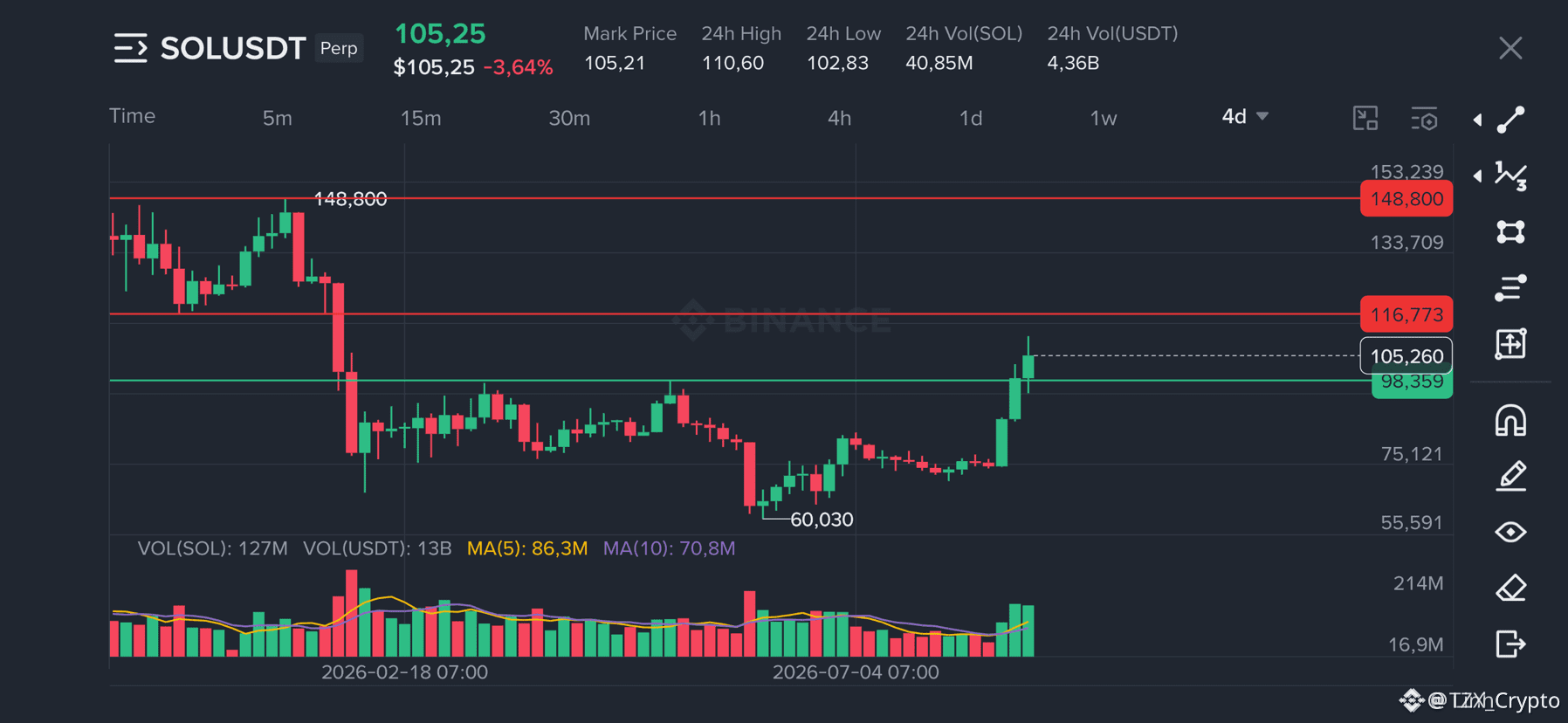Select the 4h timeframe

[840, 118]
